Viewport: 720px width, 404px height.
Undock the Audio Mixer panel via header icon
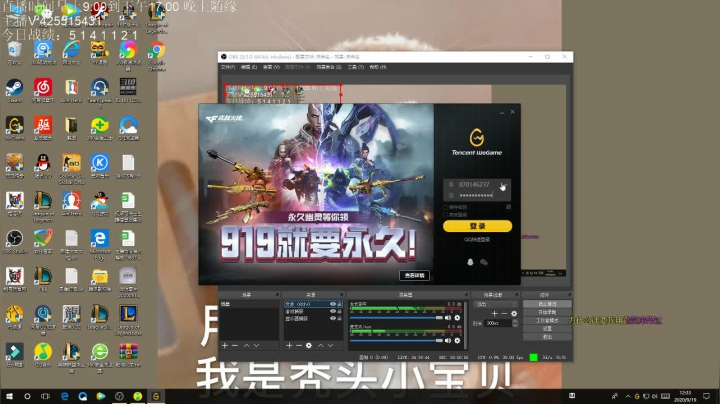click(466, 295)
